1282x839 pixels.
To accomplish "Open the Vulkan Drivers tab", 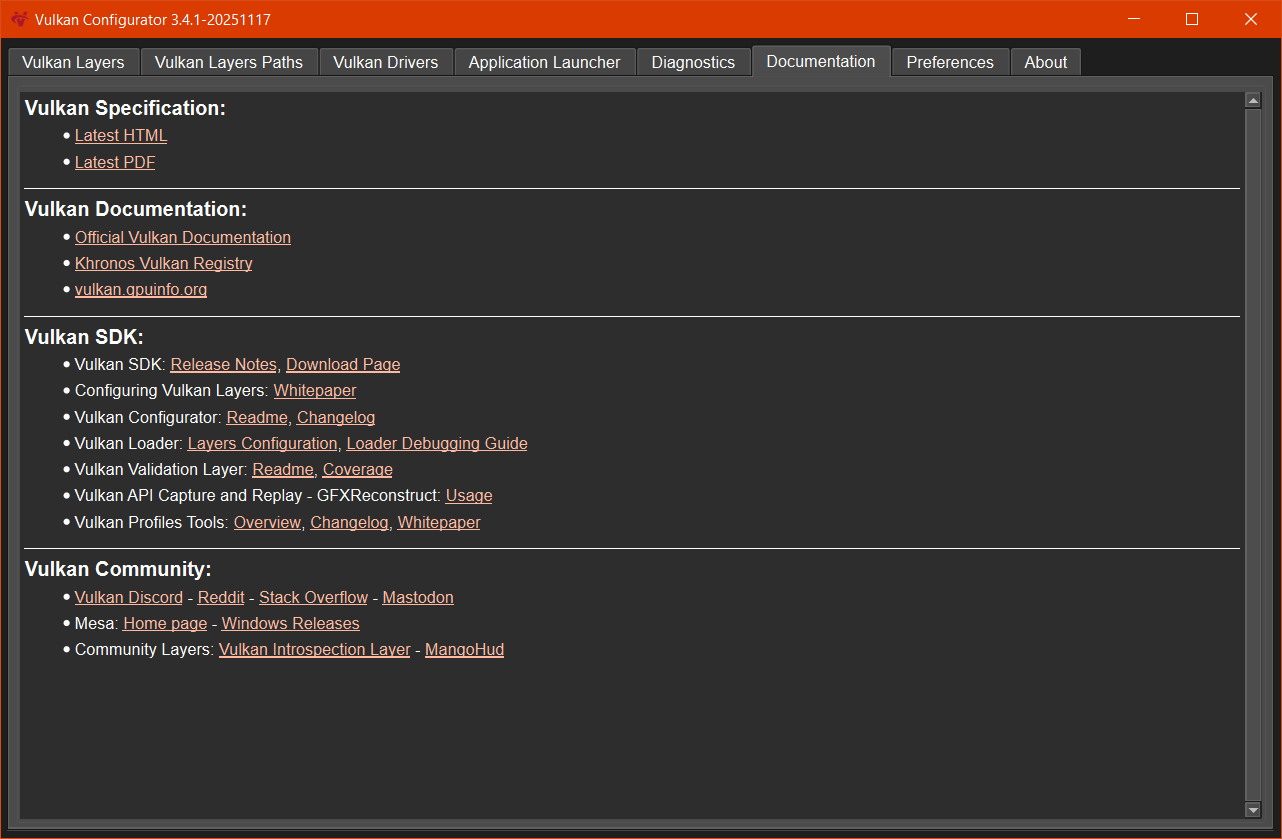I will pos(385,62).
